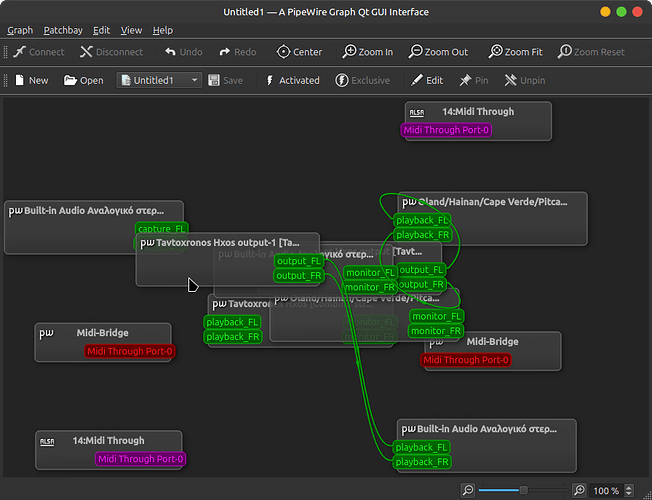Click the Unpin toolbar button
Screen dimensions: 652x500
click(x=525, y=80)
